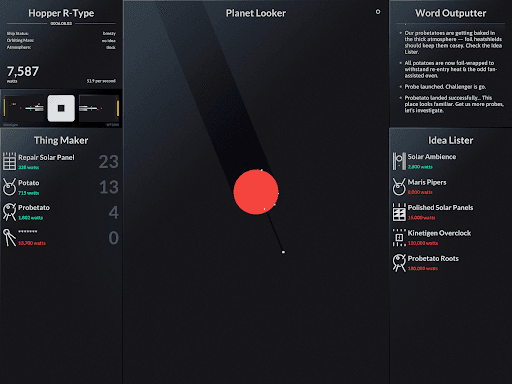
Task: Click the Maris Pipers idea title
Action: point(427,182)
